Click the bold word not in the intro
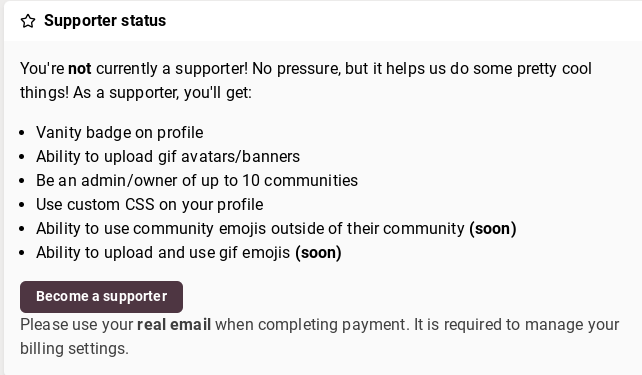This screenshot has height=375, width=642. tap(79, 68)
